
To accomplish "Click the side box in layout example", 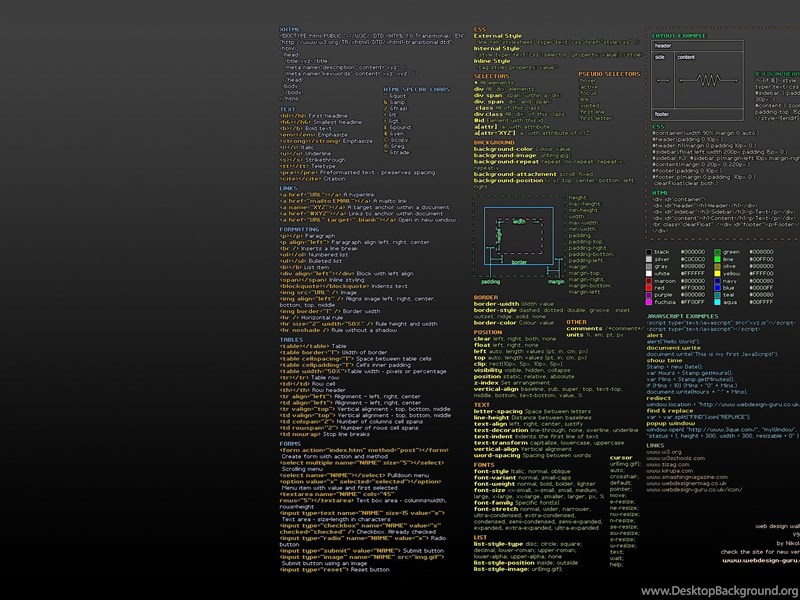I will (663, 80).
